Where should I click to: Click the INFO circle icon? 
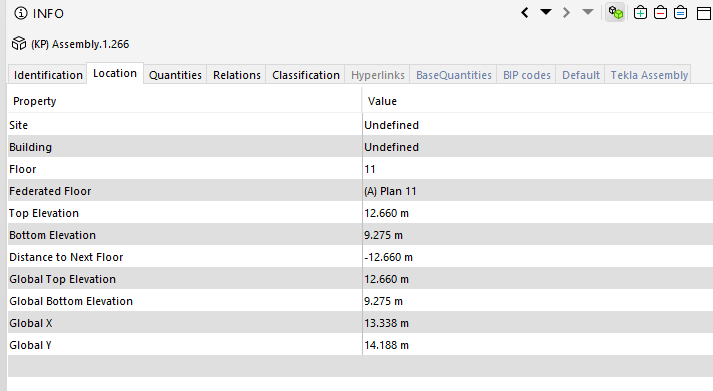click(x=21, y=13)
